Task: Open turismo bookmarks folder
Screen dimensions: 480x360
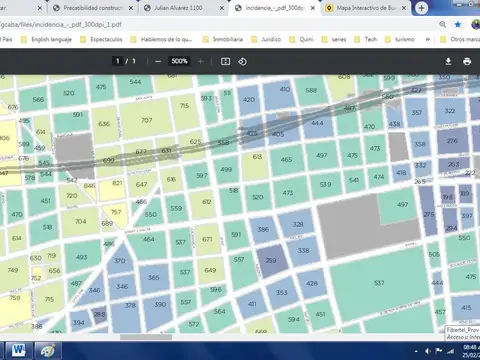Action: [399, 39]
